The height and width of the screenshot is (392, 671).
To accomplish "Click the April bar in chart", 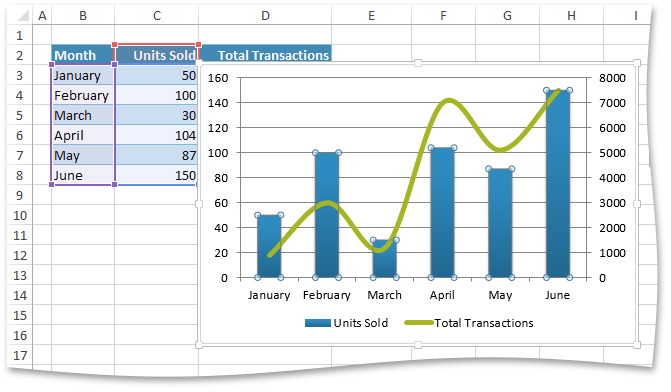I will pos(442,213).
